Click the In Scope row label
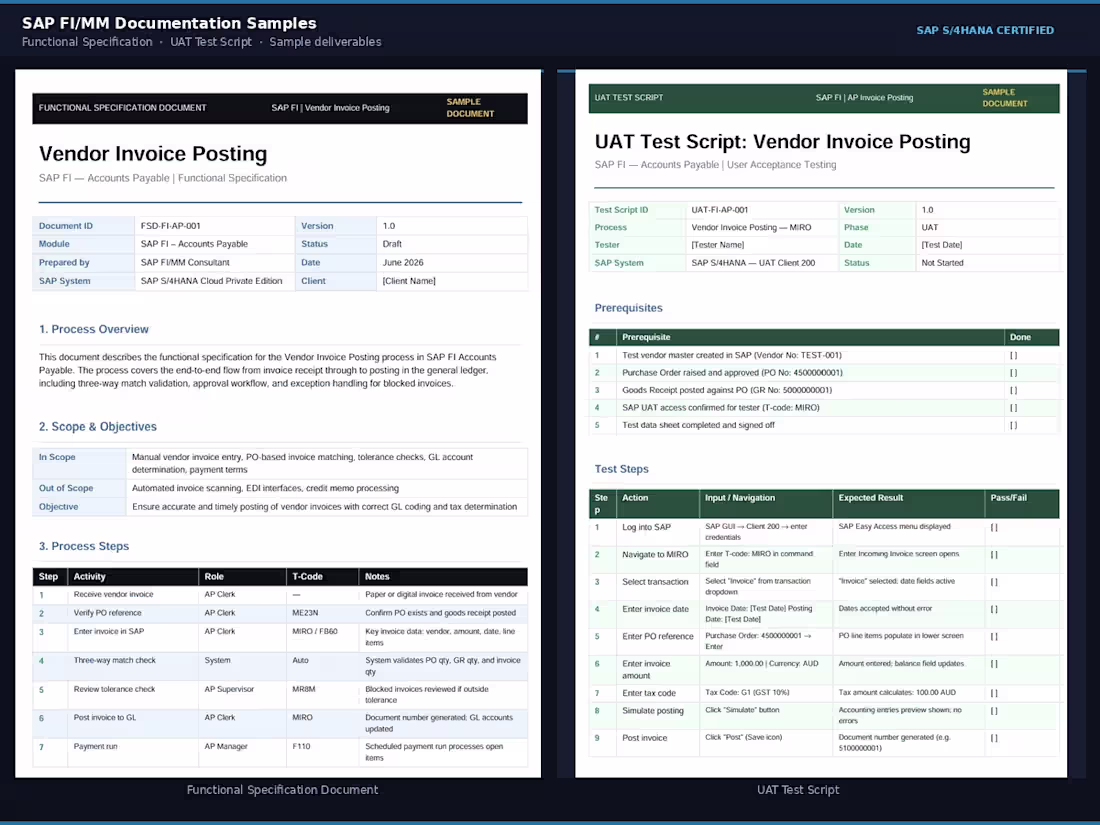The width and height of the screenshot is (1100, 825). click(x=57, y=457)
